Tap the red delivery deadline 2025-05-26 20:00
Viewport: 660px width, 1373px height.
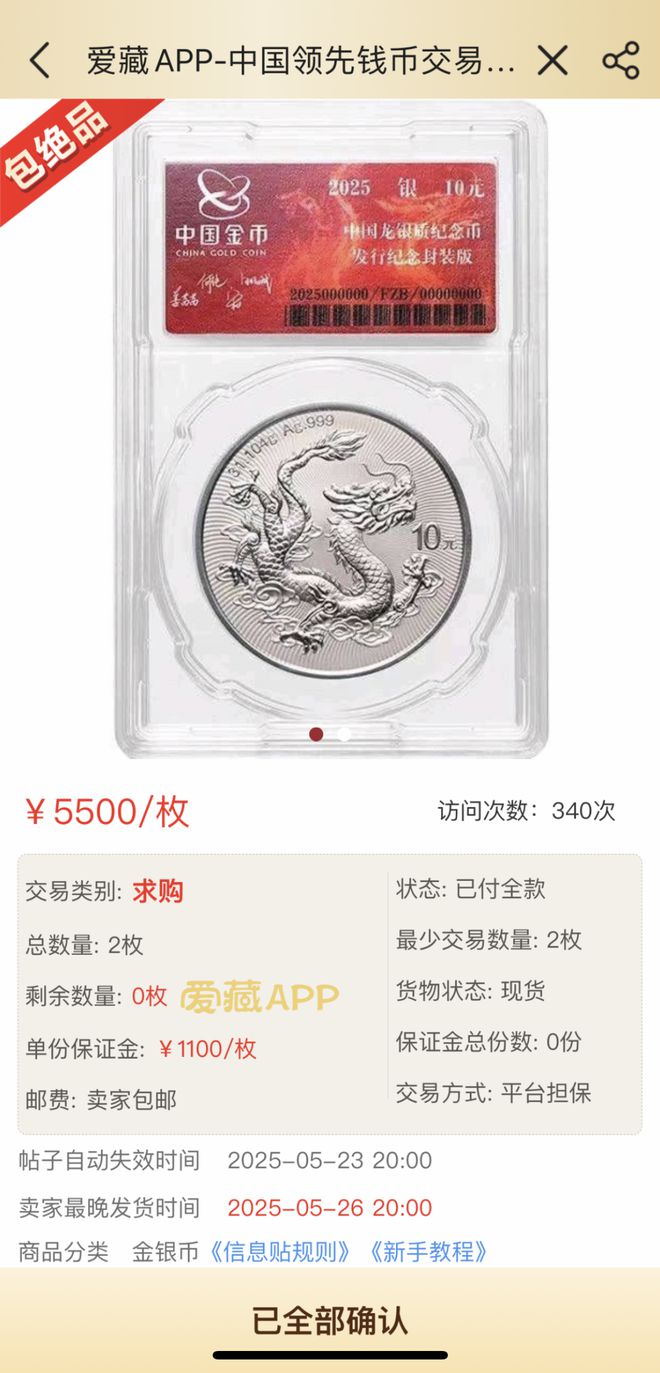click(330, 1207)
